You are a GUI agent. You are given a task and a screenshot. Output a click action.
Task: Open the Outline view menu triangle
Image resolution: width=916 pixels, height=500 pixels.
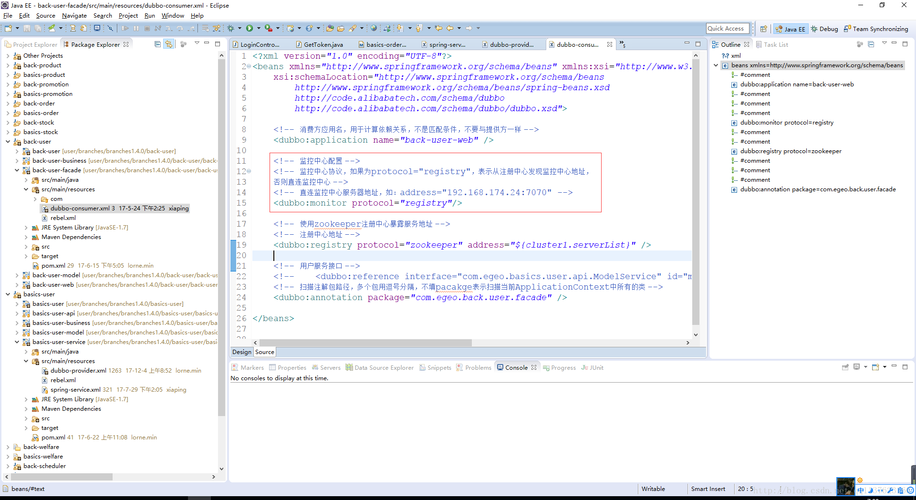click(884, 43)
